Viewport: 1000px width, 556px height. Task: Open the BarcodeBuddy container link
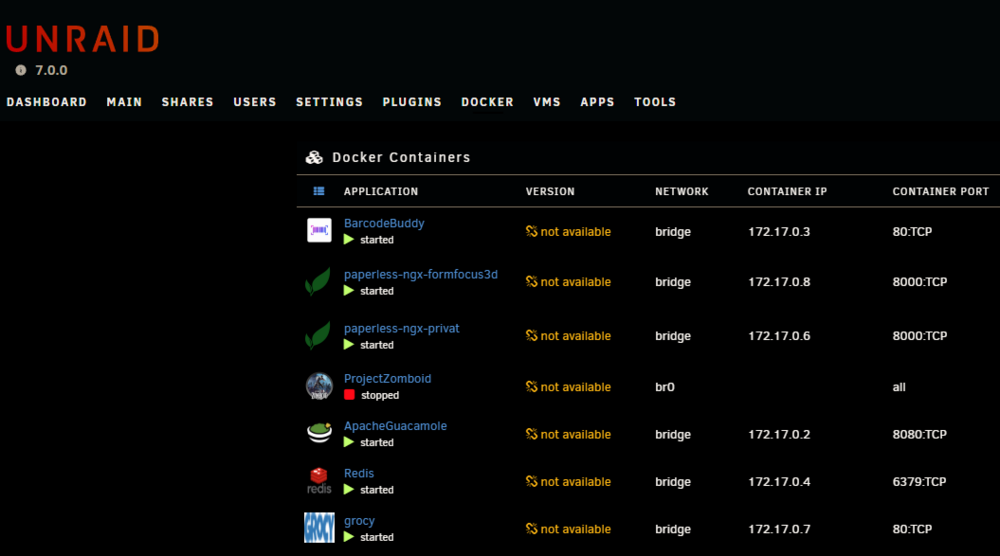[384, 223]
